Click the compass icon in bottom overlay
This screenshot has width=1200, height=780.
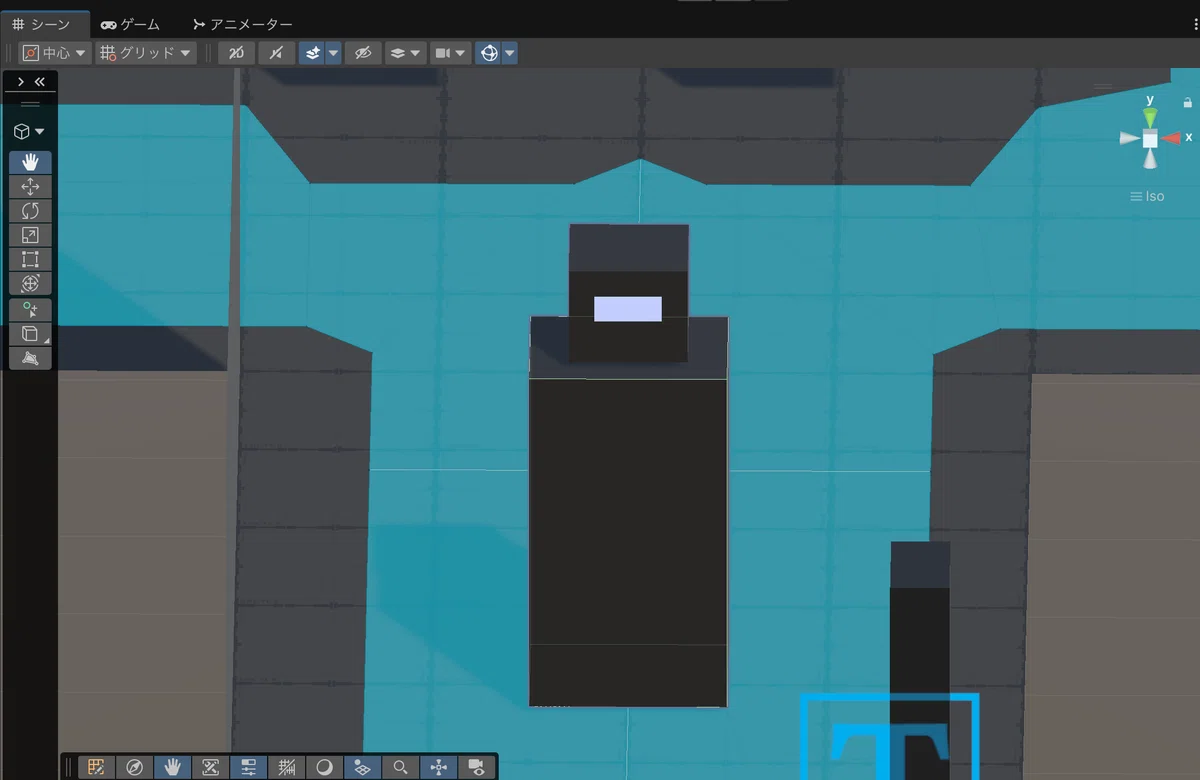134,767
